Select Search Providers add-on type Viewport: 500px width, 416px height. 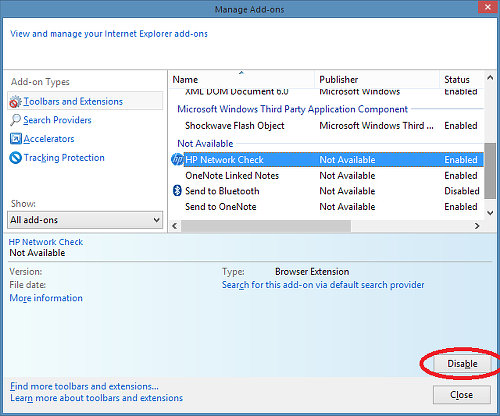click(x=57, y=120)
